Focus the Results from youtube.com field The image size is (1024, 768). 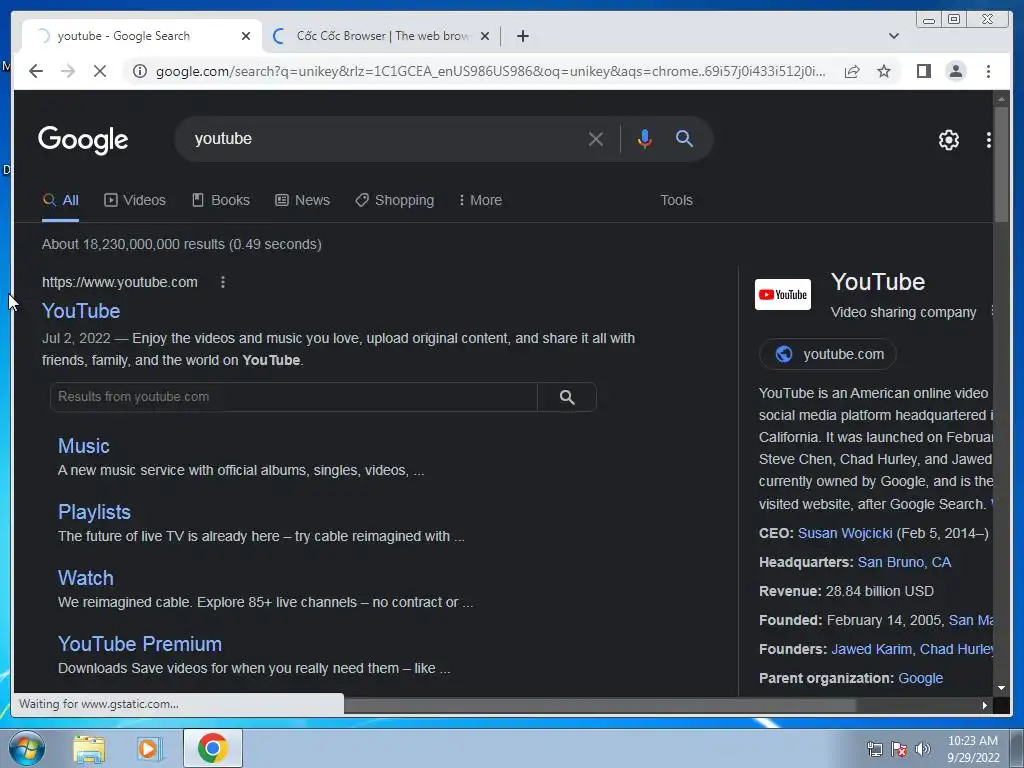point(294,397)
